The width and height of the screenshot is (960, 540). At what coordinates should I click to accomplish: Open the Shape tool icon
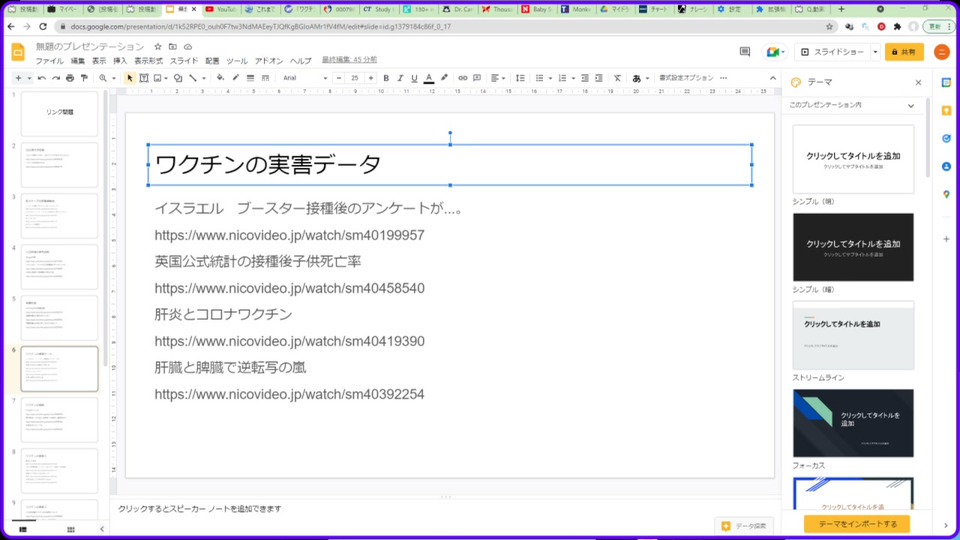(x=178, y=78)
